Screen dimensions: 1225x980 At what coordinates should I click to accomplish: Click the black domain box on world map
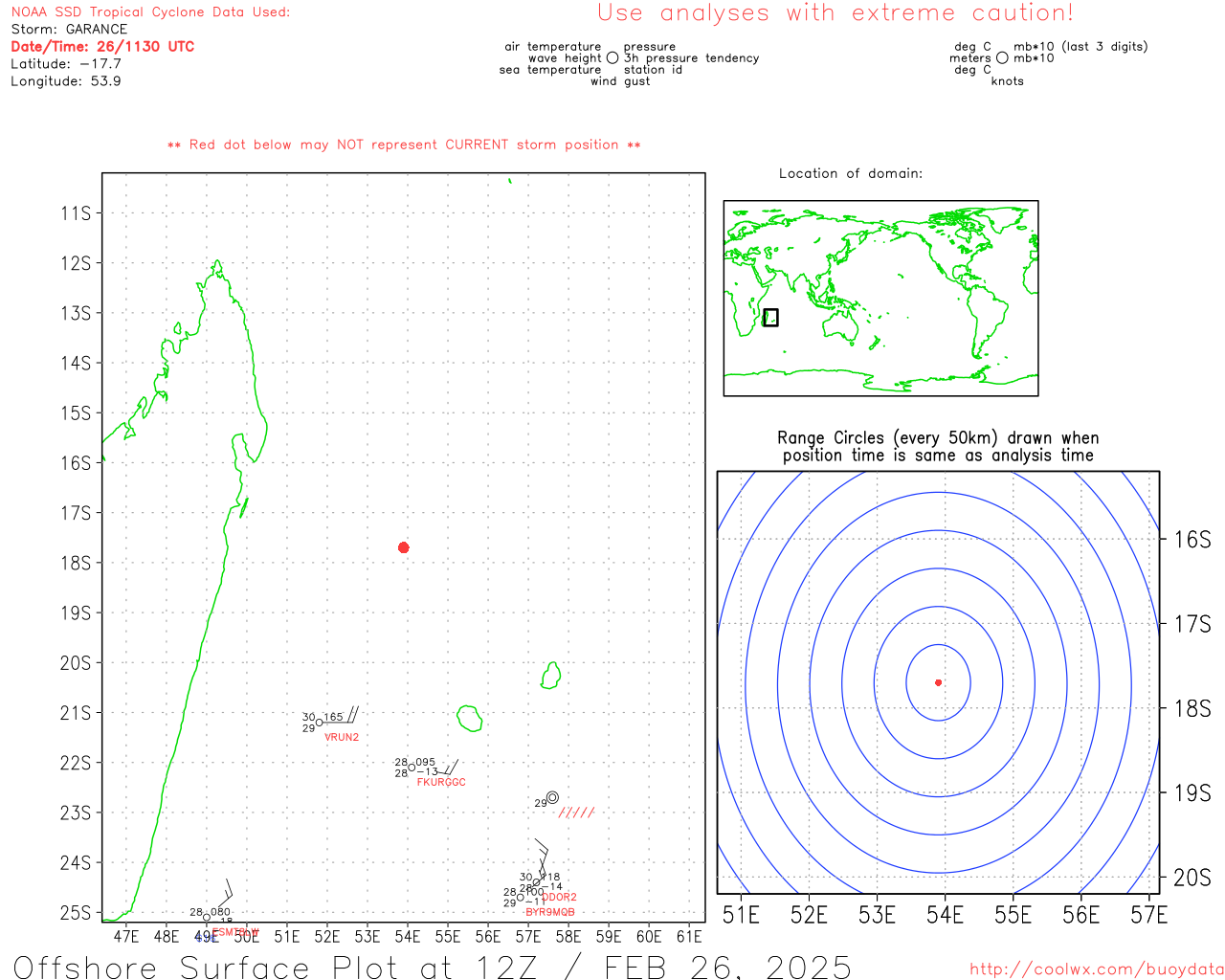pos(770,318)
